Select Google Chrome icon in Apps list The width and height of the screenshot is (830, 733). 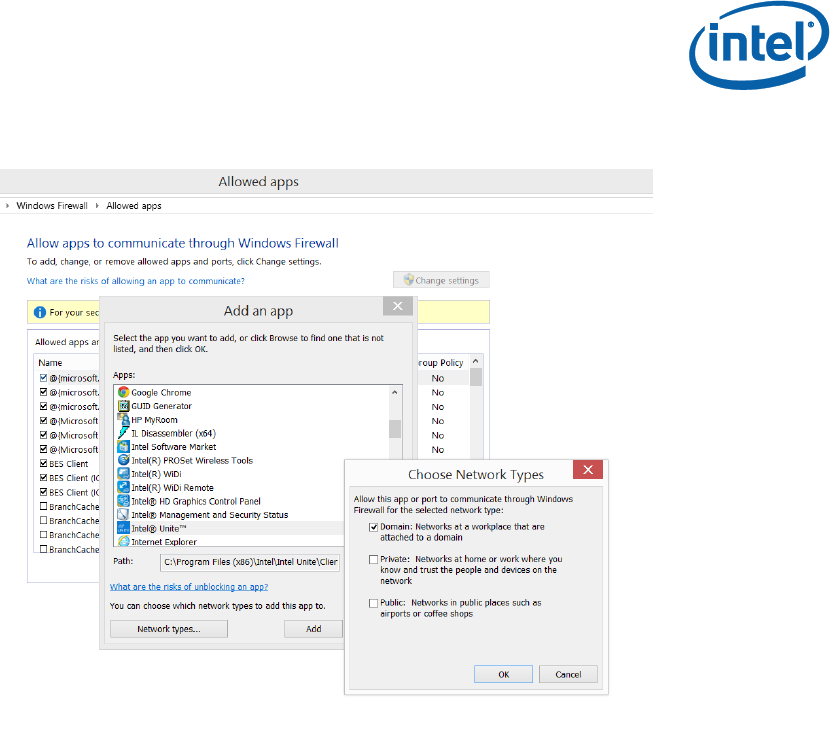[x=123, y=392]
